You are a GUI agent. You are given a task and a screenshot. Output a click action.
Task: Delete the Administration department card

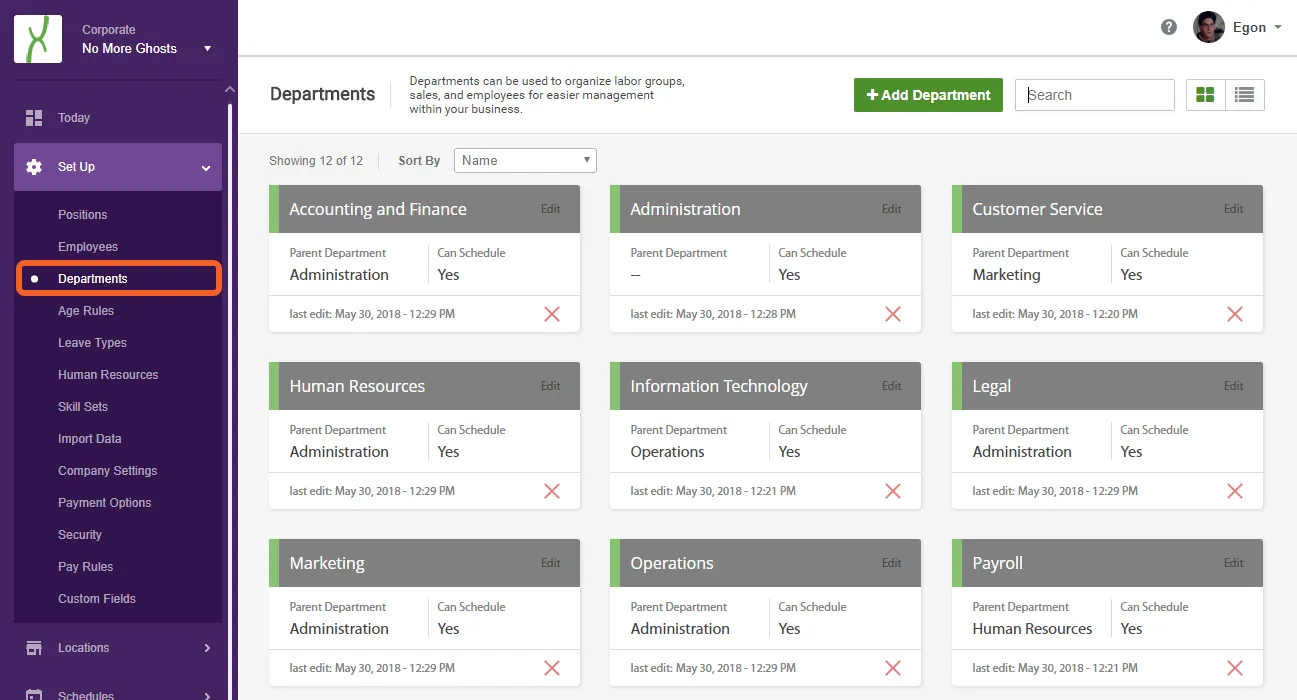pos(893,314)
